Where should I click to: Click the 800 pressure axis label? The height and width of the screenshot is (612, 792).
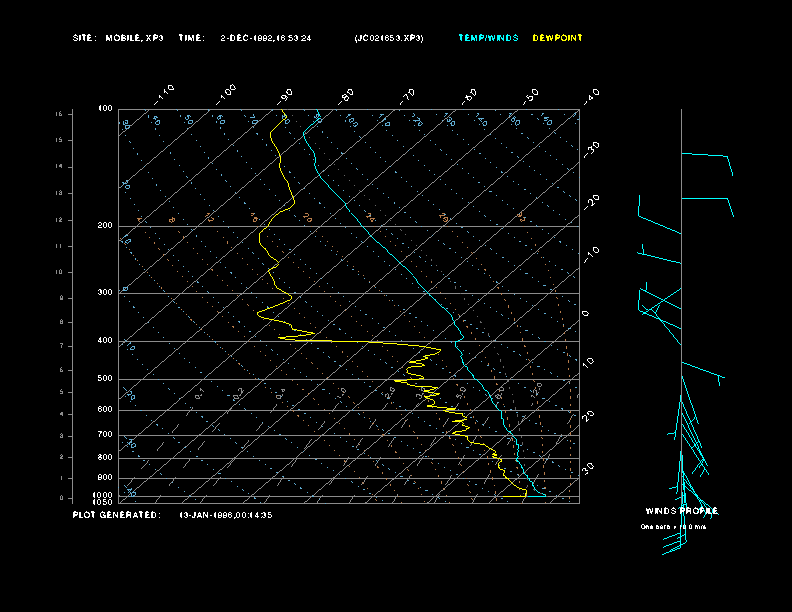pyautogui.click(x=105, y=457)
